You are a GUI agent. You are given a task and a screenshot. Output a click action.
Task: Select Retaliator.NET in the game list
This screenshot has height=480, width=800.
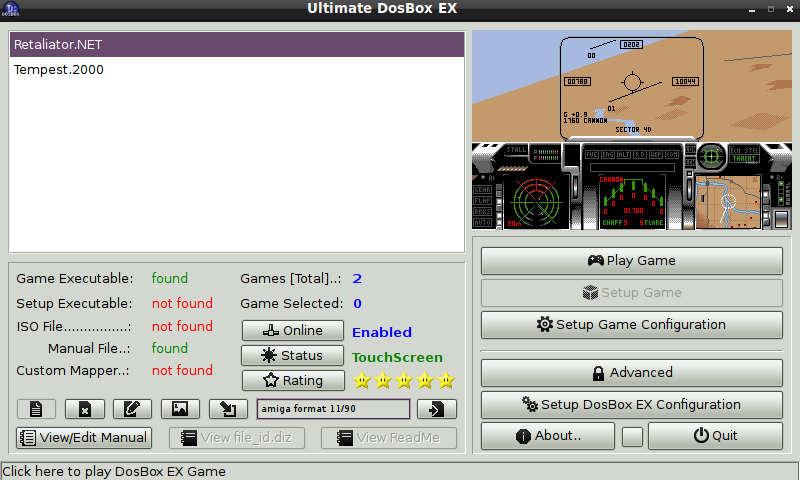pos(237,45)
